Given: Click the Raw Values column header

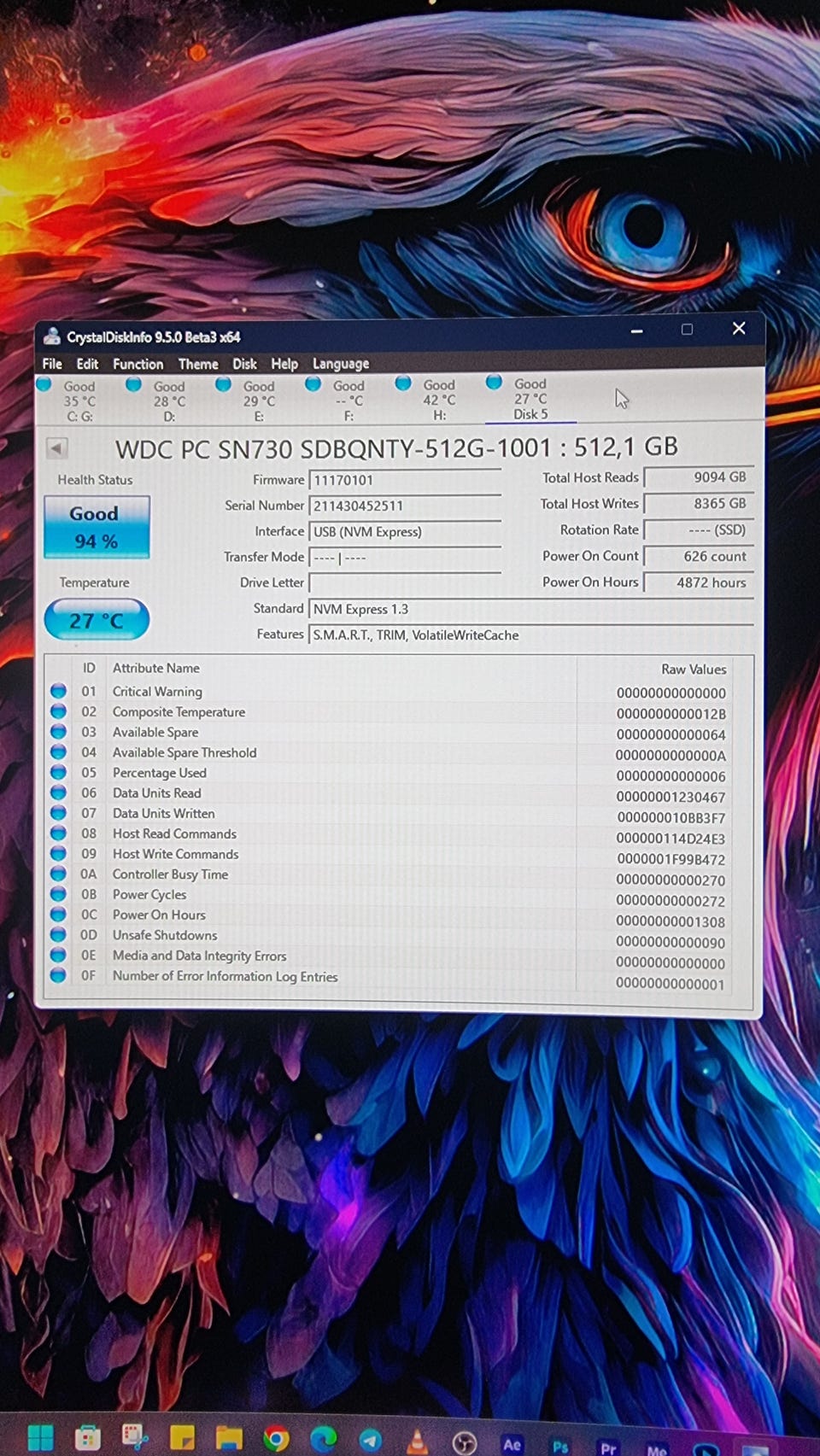Looking at the screenshot, I should 694,670.
